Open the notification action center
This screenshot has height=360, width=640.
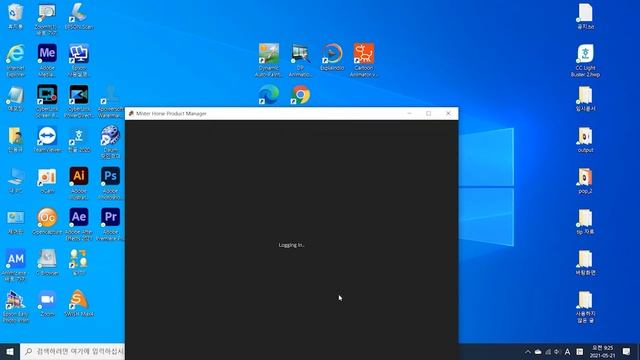[627, 352]
